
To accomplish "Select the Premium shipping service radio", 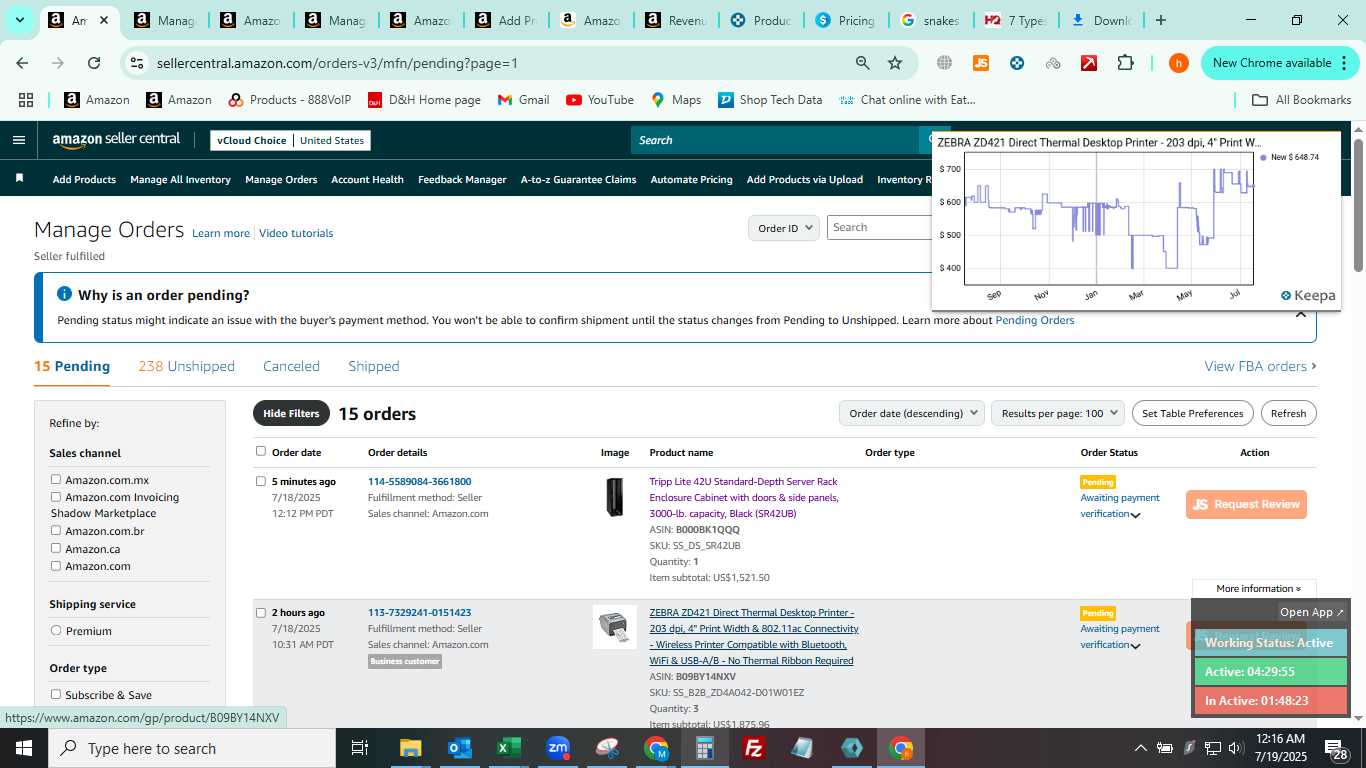I will click(x=56, y=631).
